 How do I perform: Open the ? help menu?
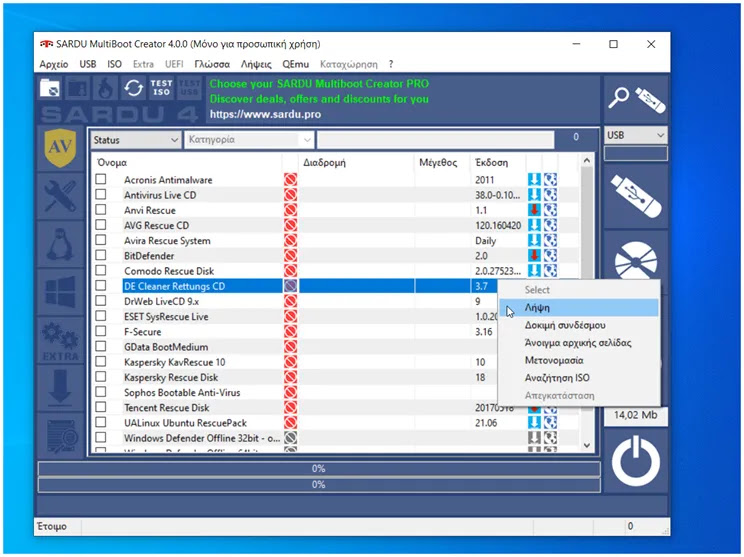[391, 64]
